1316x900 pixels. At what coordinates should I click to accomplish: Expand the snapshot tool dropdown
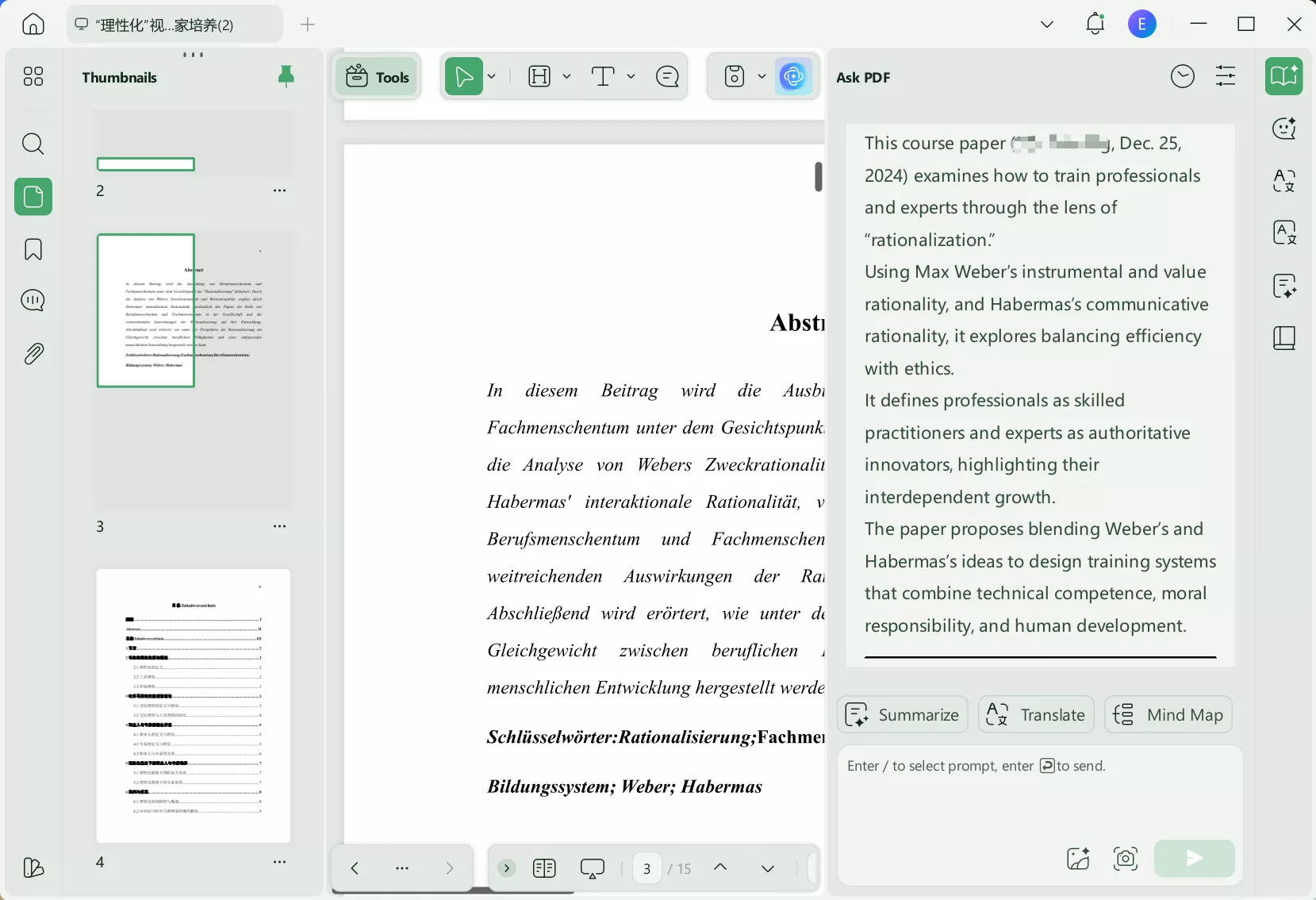coord(762,76)
